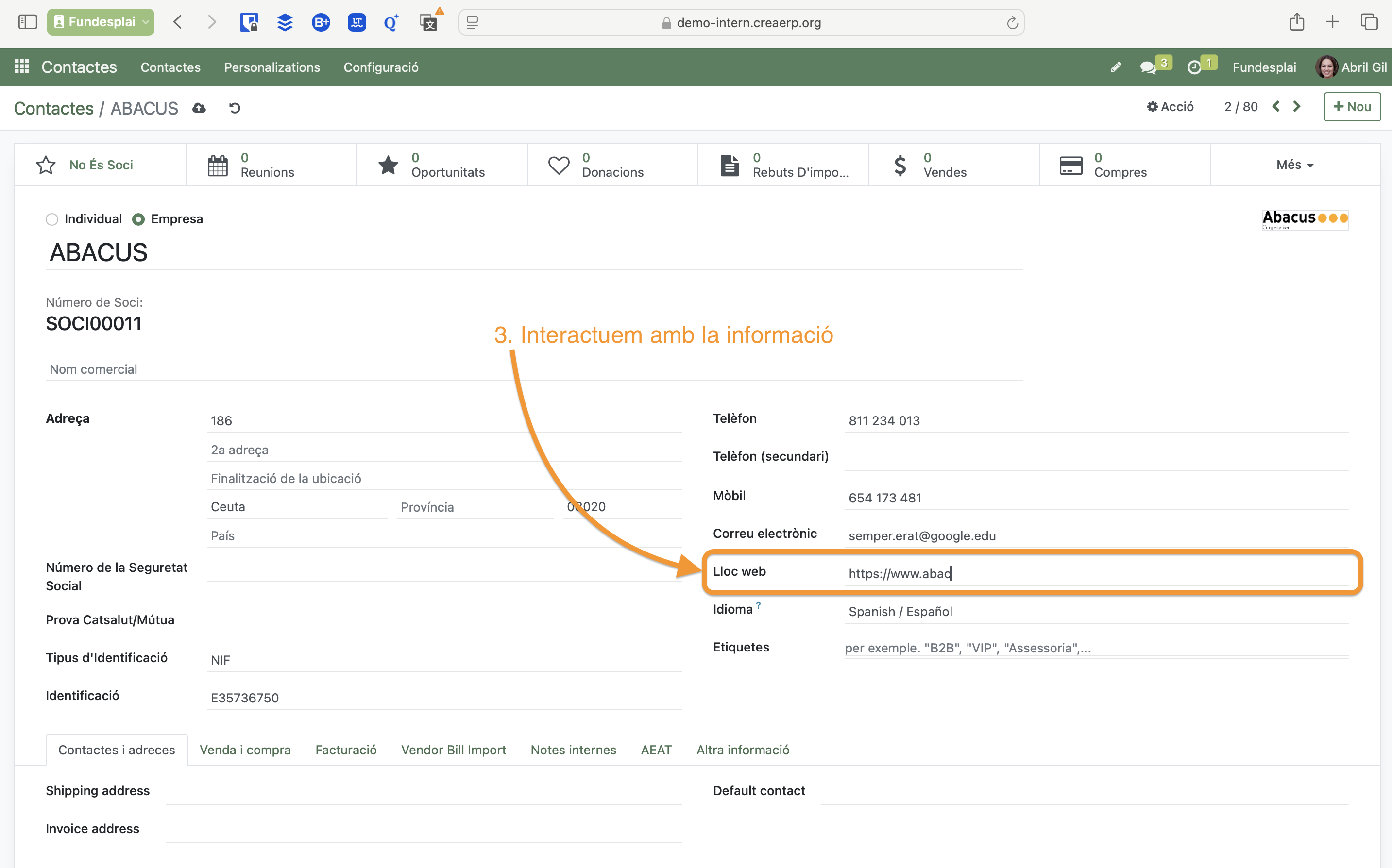Image resolution: width=1392 pixels, height=868 pixels.
Task: Select the Empresa radio button
Action: pos(138,219)
